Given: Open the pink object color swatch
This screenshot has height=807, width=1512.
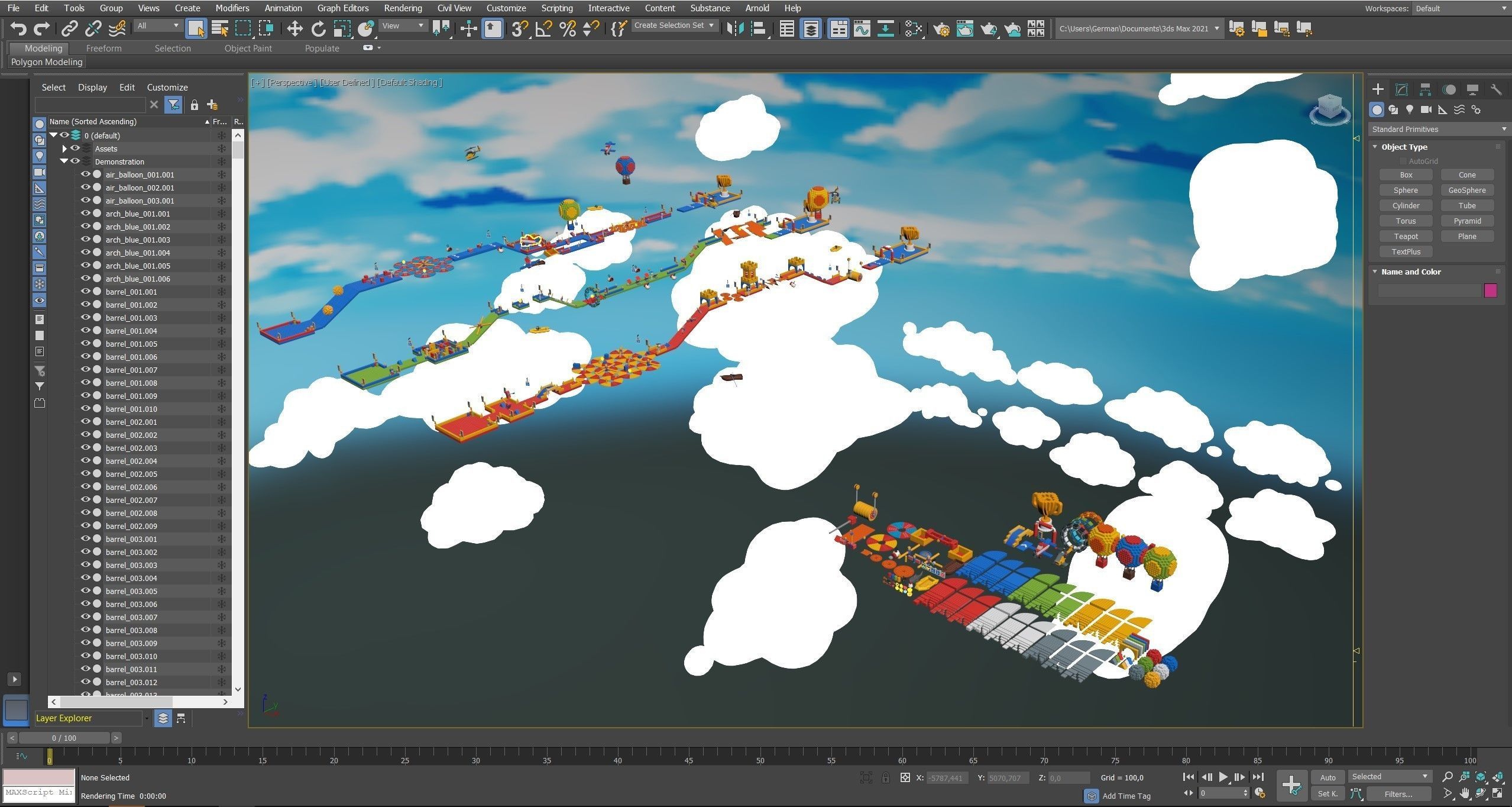Looking at the screenshot, I should click(1490, 290).
